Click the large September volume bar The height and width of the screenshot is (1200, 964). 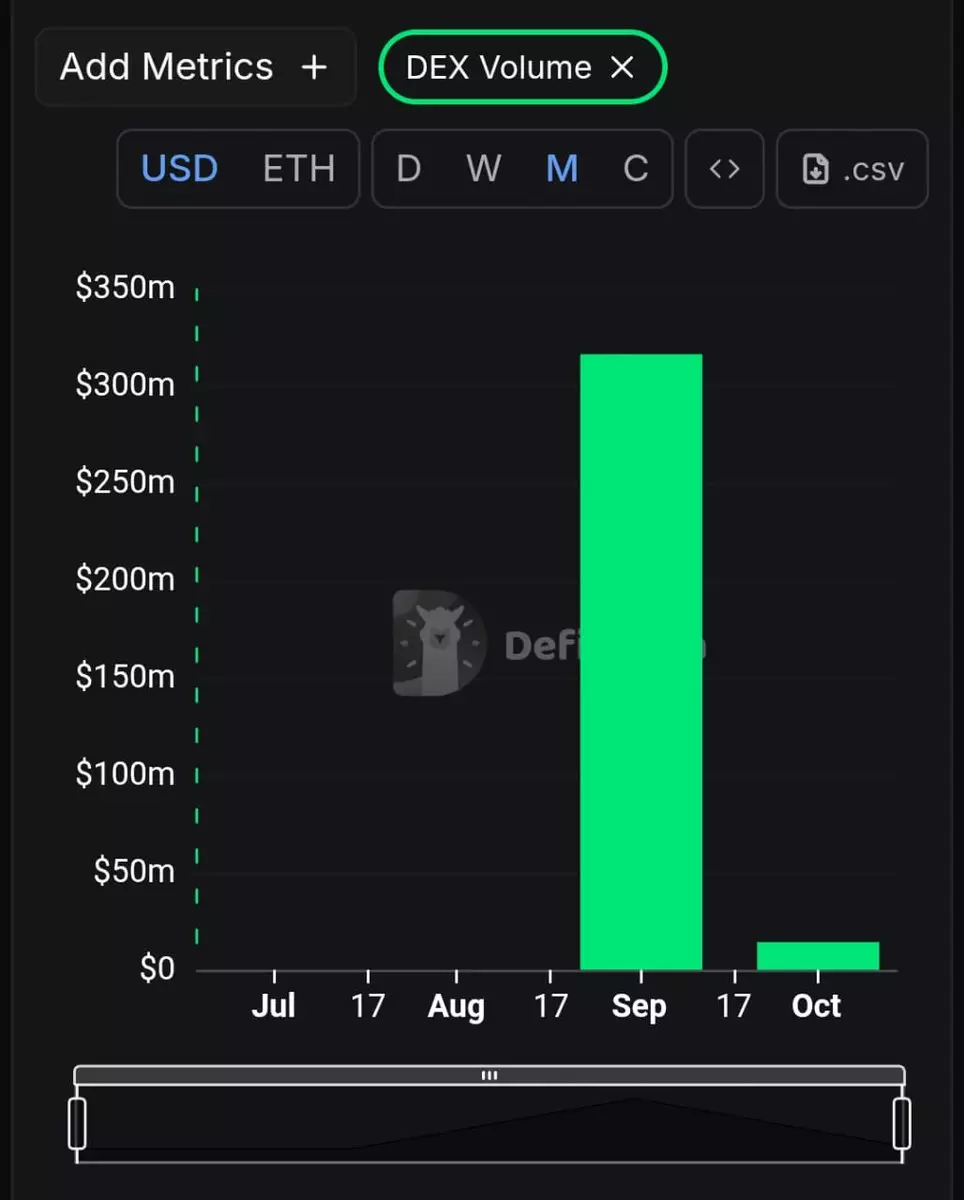click(x=641, y=660)
